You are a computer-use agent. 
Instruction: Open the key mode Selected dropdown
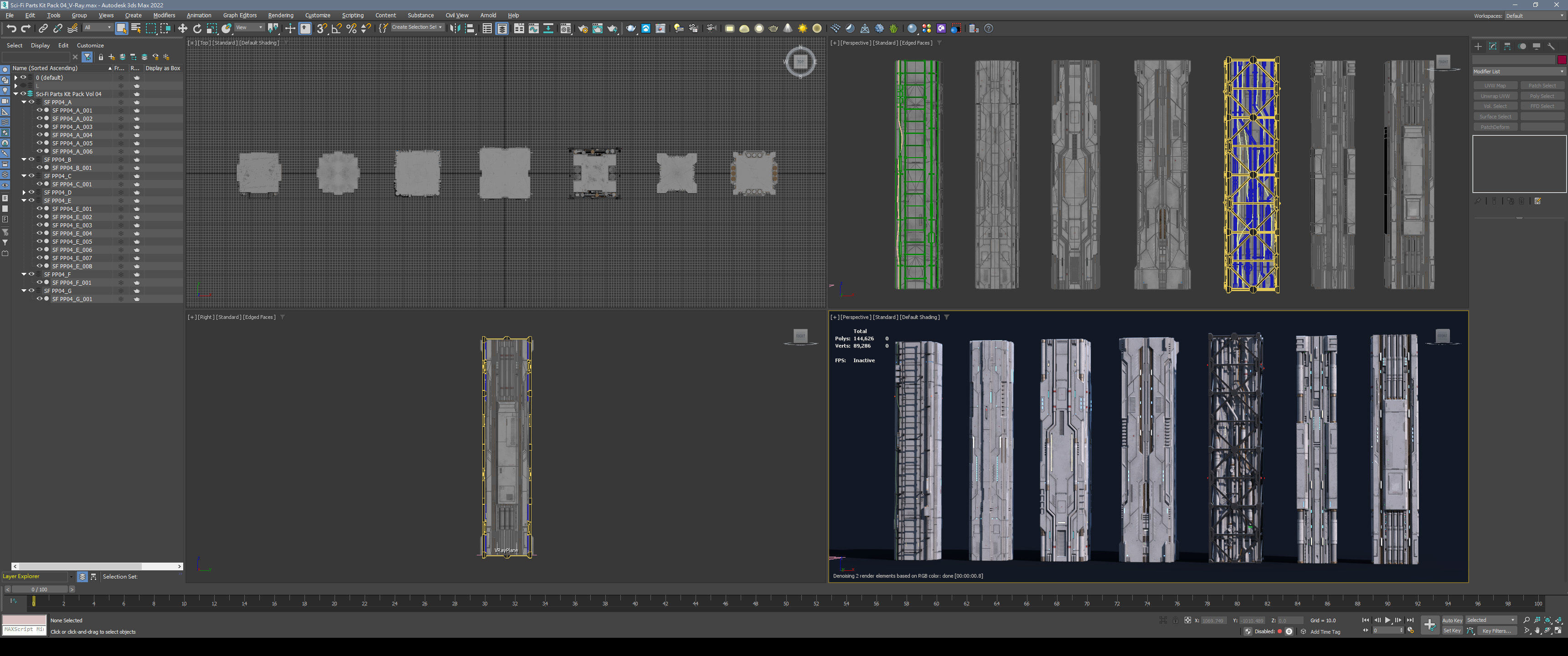point(1491,620)
